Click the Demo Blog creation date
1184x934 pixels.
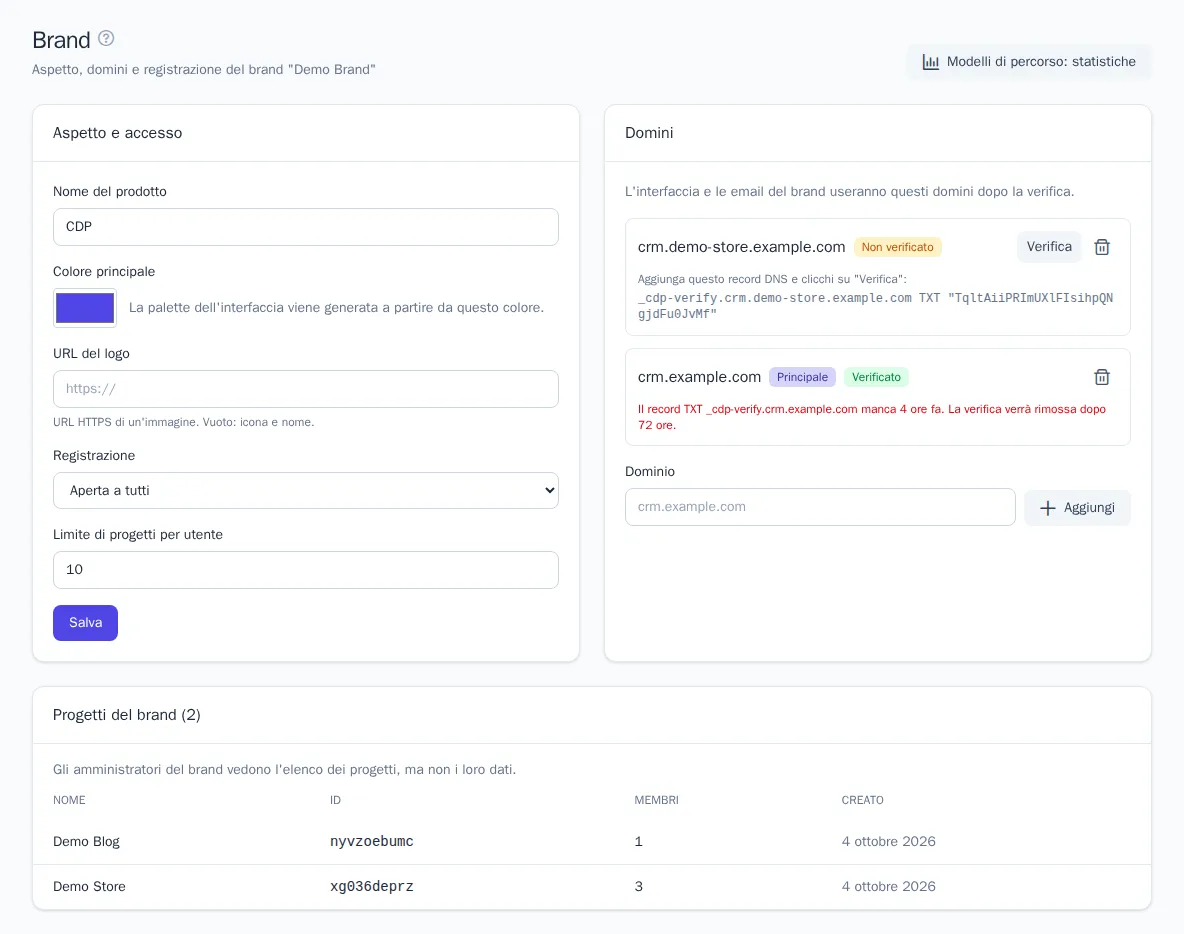click(889, 841)
